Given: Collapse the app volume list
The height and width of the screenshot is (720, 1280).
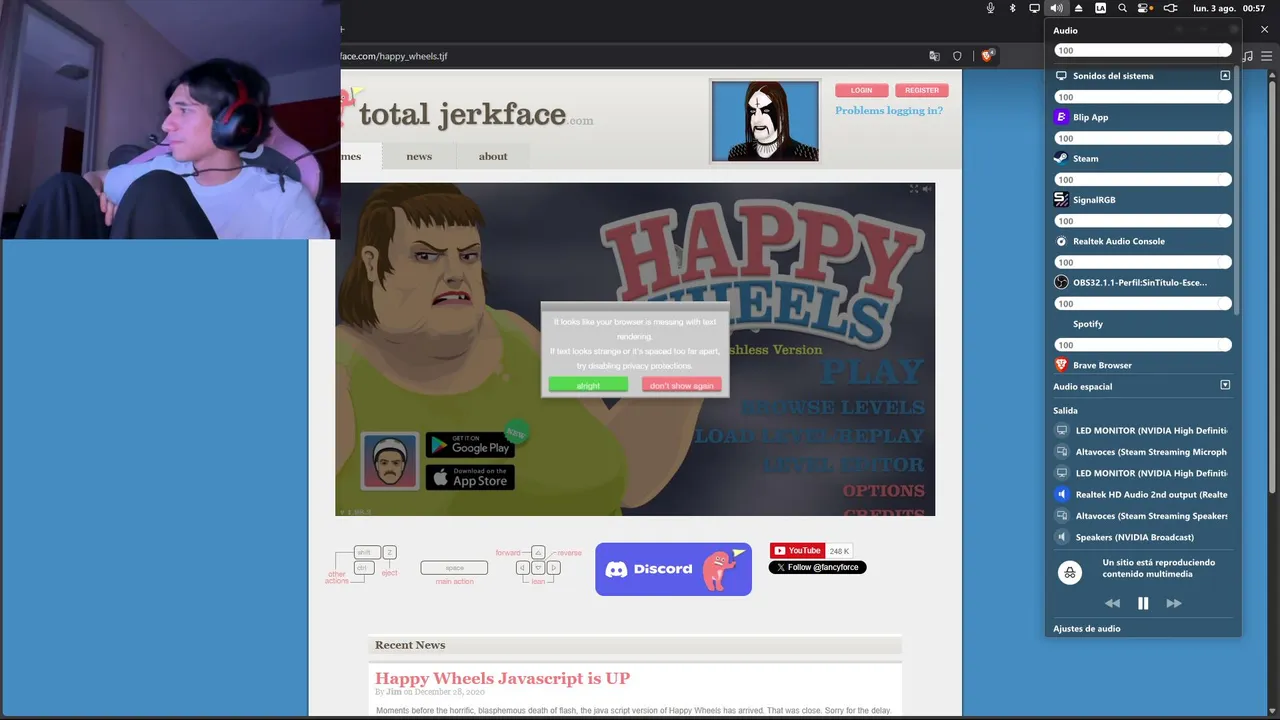Looking at the screenshot, I should click(1225, 75).
